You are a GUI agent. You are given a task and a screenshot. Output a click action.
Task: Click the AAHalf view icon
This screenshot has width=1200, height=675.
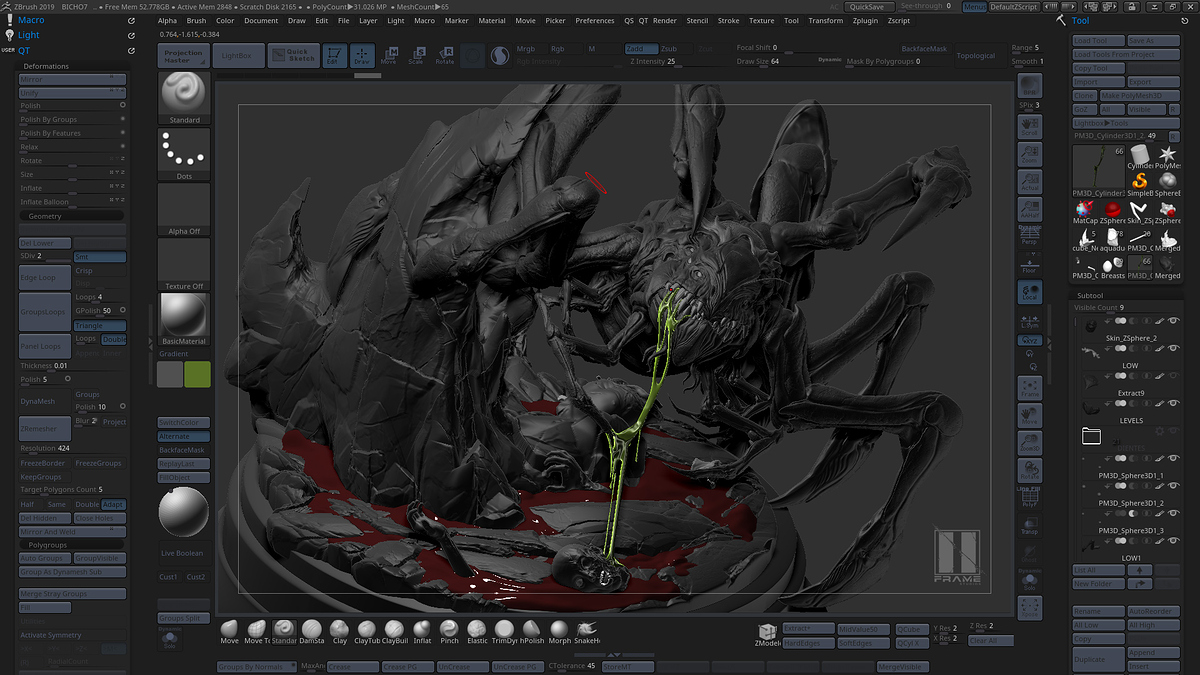(1029, 209)
